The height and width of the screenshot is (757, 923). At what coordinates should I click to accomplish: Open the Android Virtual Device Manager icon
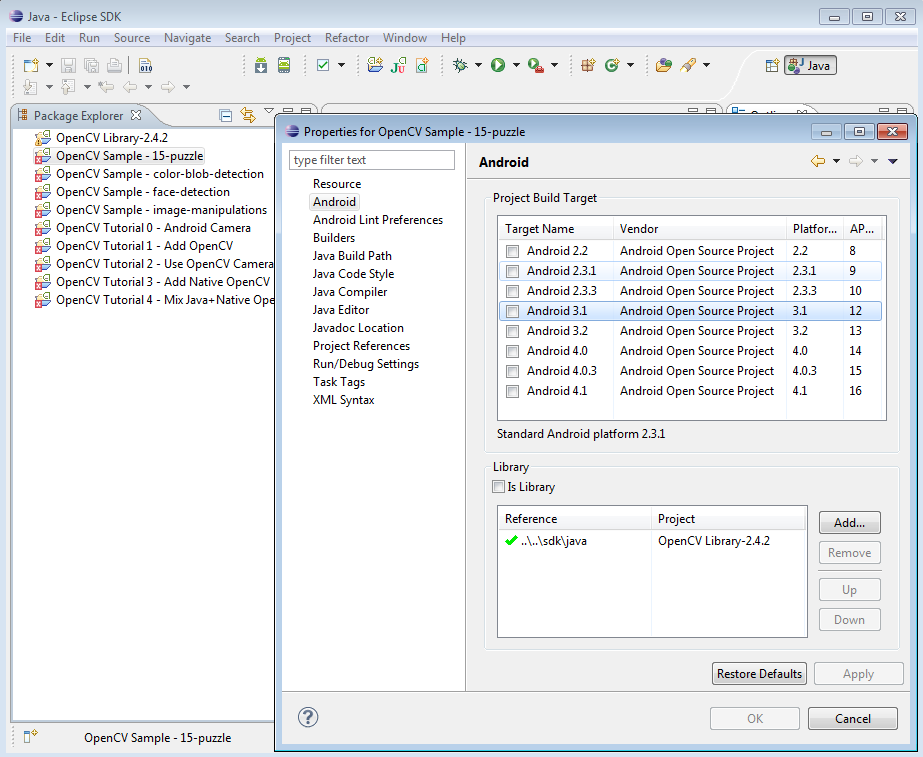coord(284,65)
